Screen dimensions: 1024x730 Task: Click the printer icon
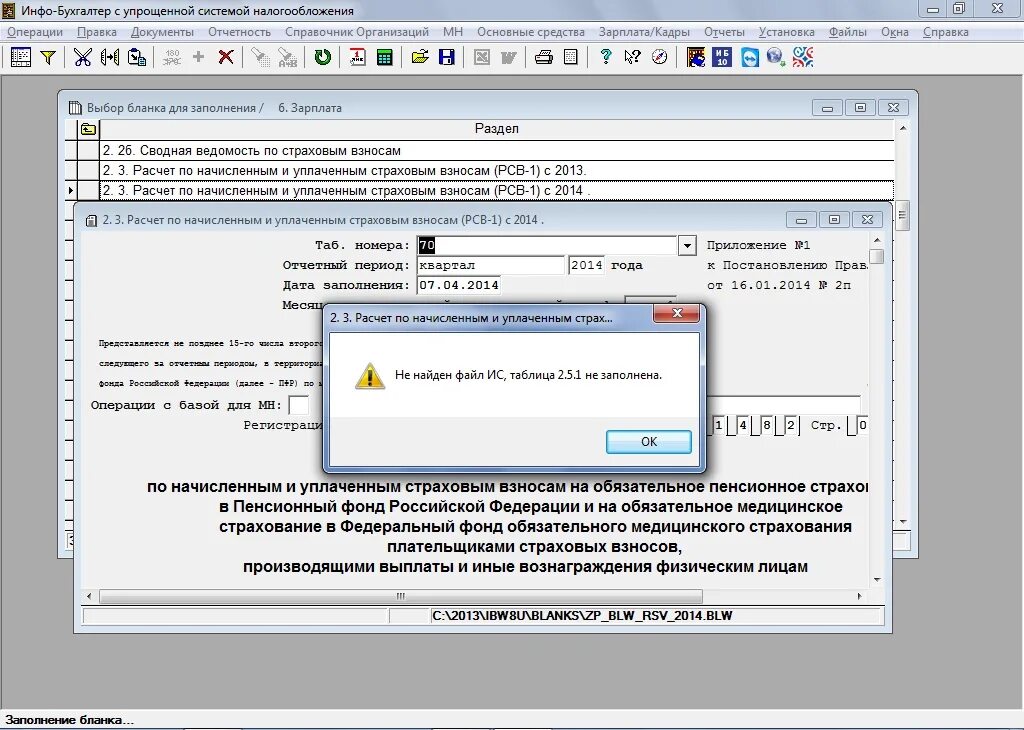click(543, 57)
